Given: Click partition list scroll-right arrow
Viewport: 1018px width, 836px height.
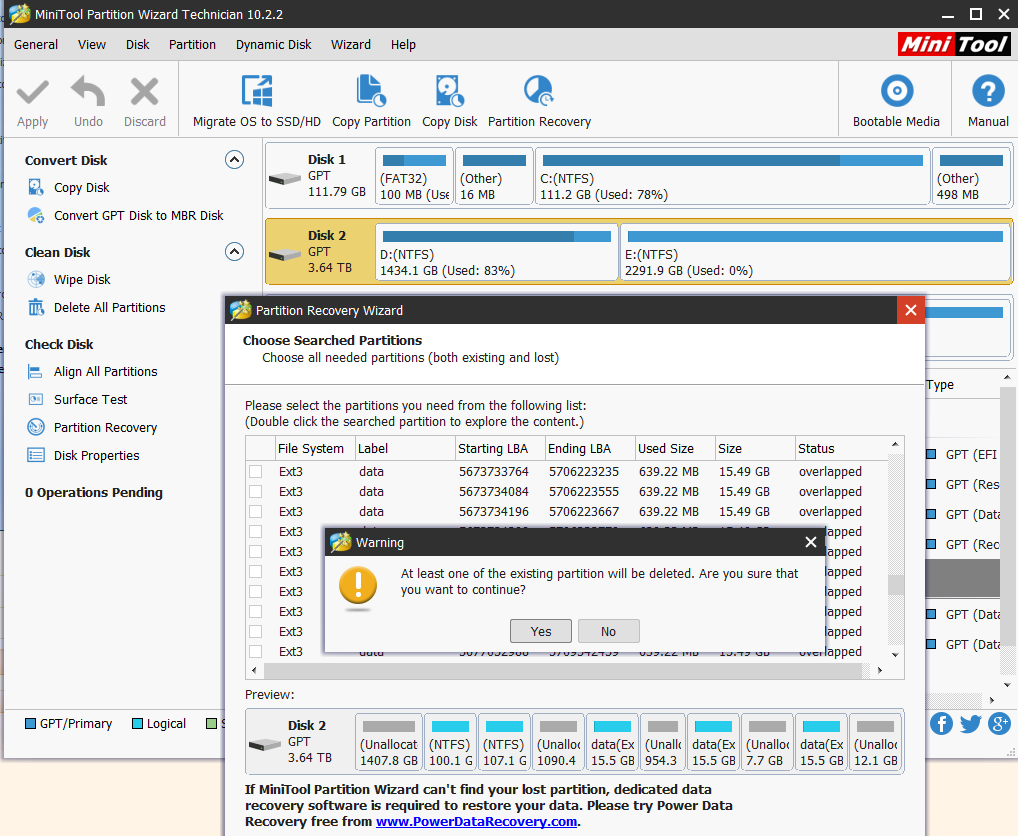Looking at the screenshot, I should click(x=880, y=670).
